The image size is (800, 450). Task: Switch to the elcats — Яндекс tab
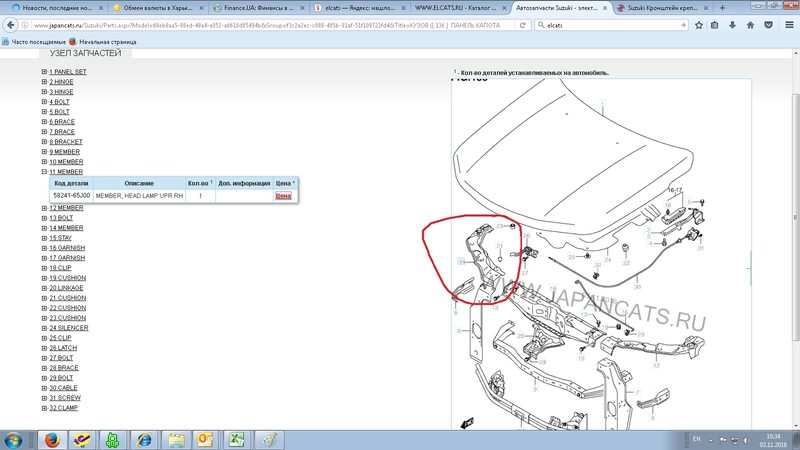click(359, 8)
